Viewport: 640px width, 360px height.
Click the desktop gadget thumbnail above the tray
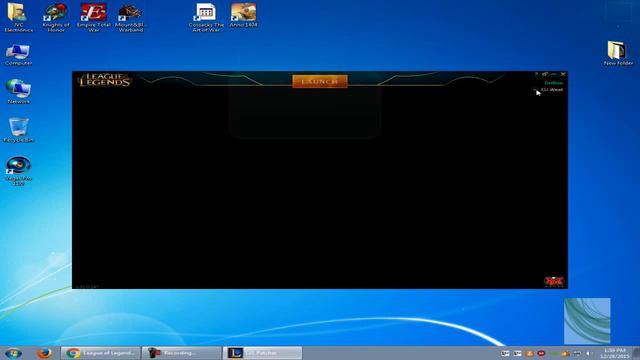pos(587,321)
